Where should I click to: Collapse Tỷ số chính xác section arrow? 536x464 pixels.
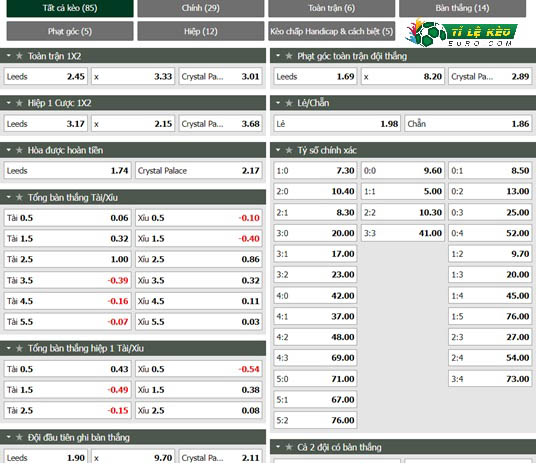point(278,150)
